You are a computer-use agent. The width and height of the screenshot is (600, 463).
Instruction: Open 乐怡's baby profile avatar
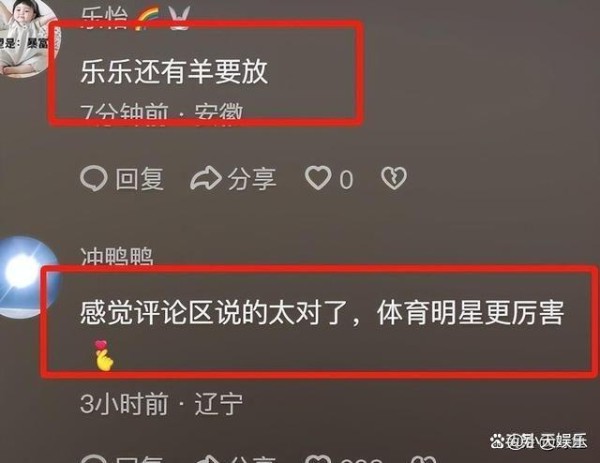(29, 37)
